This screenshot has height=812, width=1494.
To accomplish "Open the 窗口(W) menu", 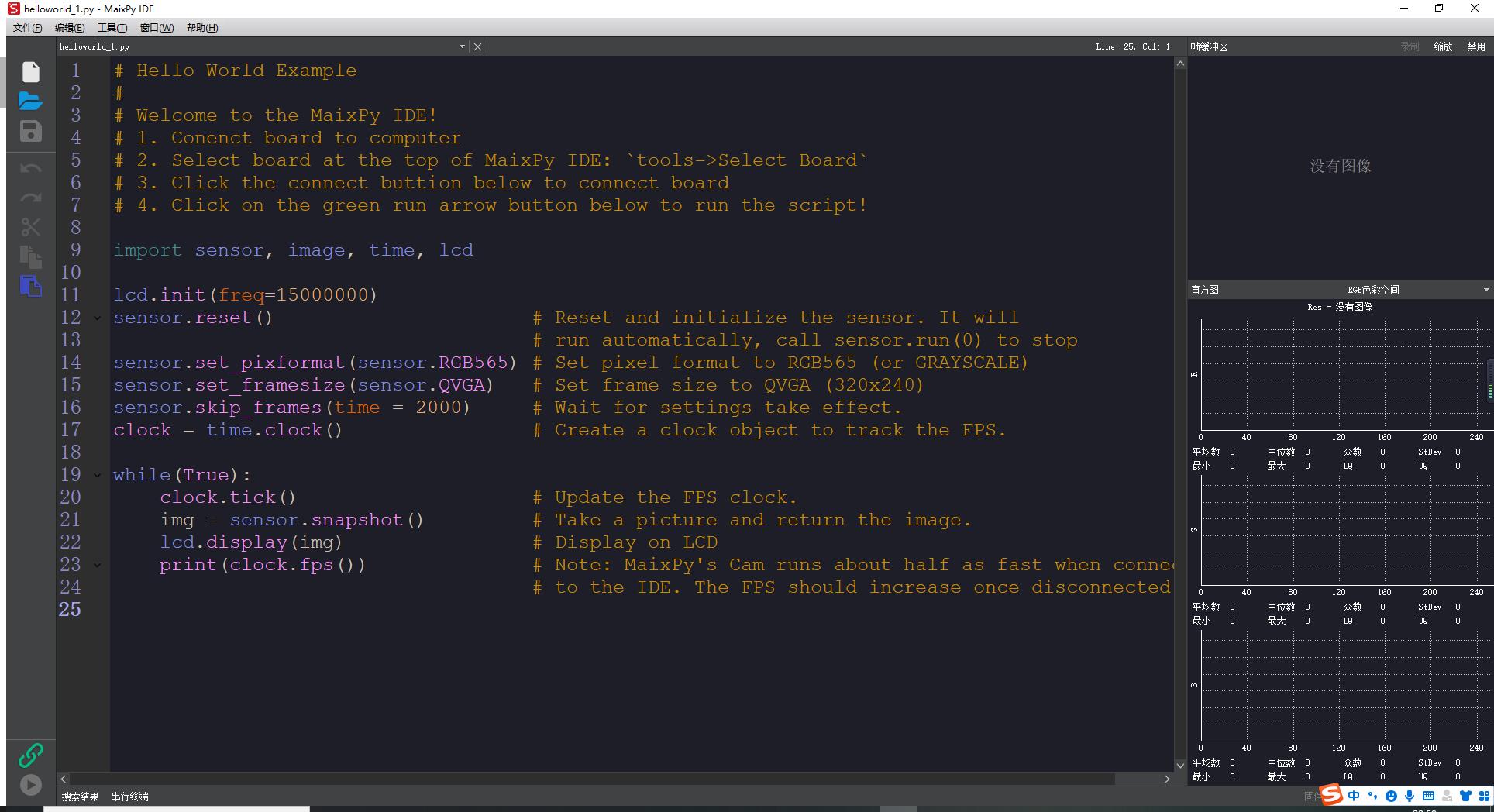I will click(157, 28).
